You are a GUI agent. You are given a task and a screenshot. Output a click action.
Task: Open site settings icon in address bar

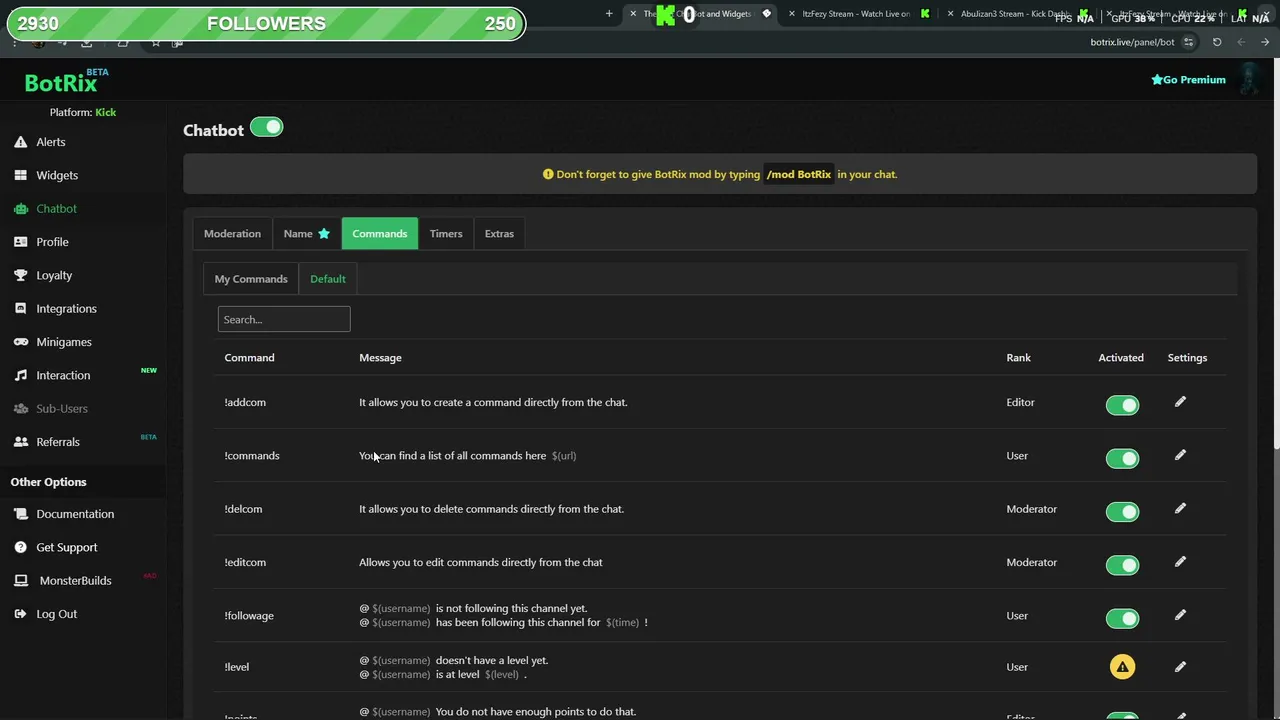1188,42
